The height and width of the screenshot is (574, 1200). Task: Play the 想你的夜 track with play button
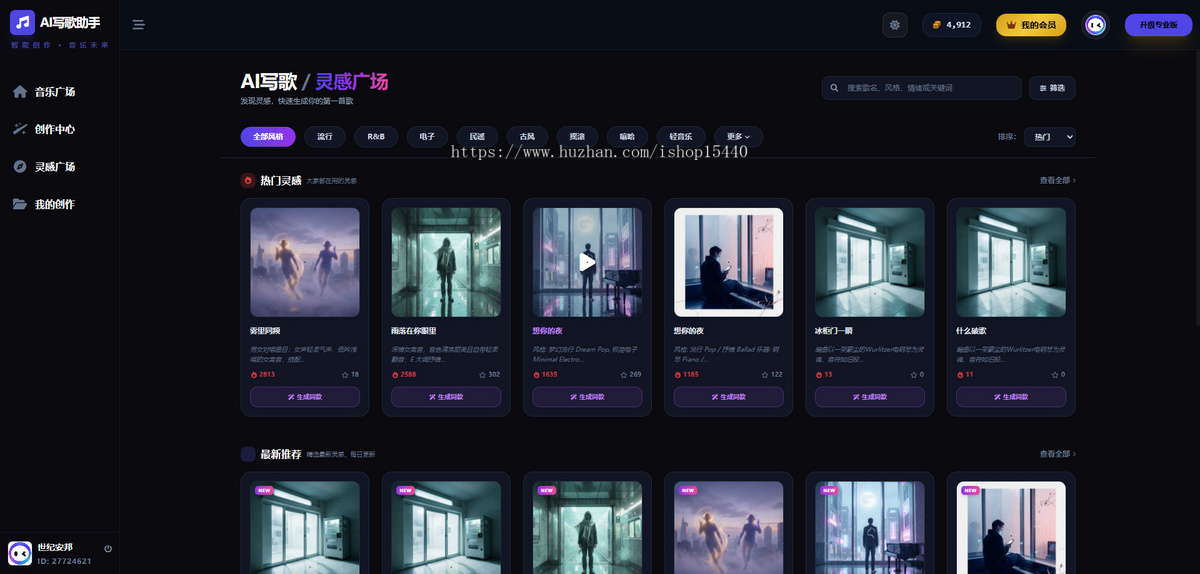[587, 262]
